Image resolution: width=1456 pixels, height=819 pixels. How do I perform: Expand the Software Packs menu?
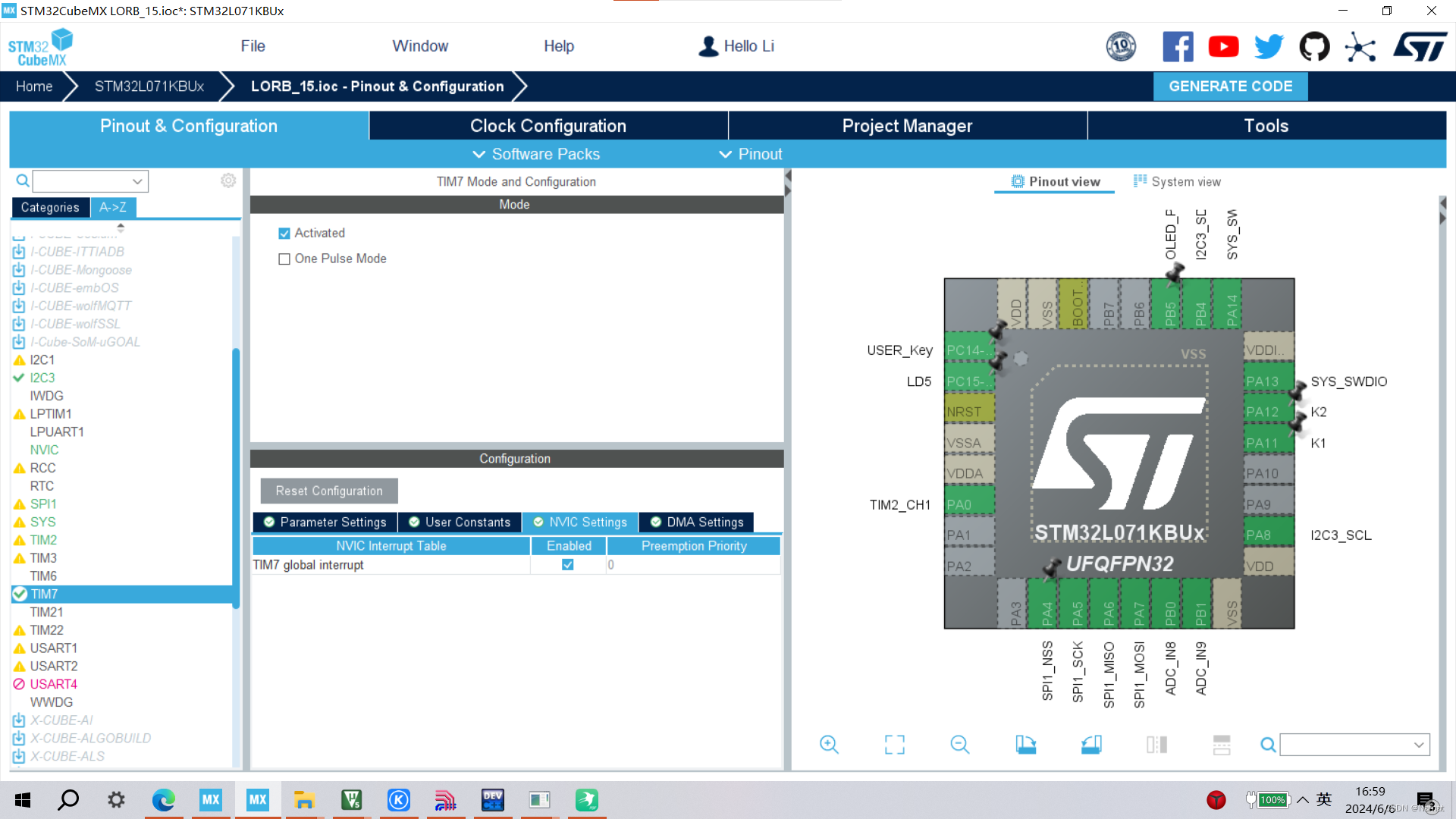coord(536,154)
